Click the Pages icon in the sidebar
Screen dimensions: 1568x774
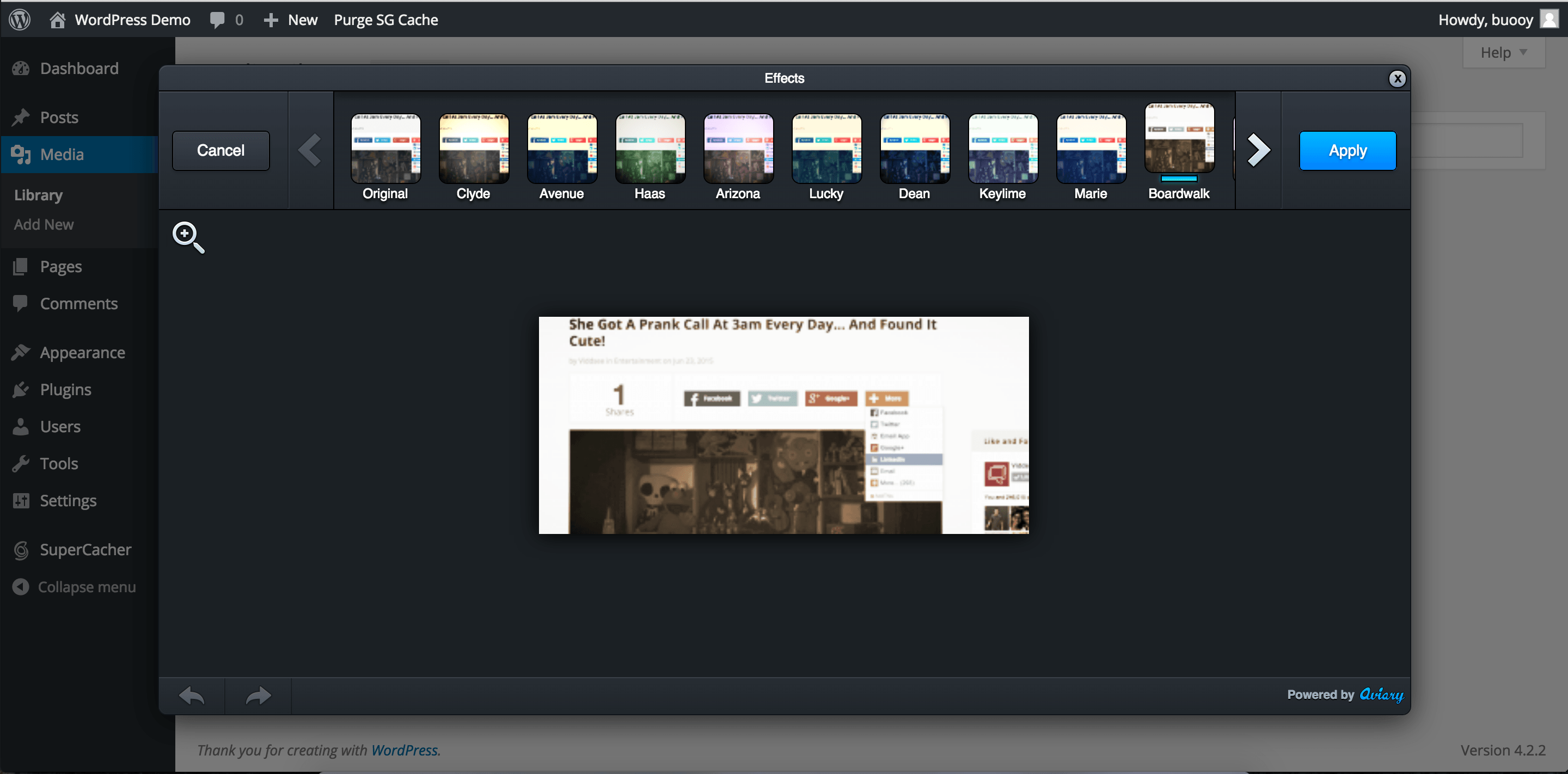tap(21, 267)
